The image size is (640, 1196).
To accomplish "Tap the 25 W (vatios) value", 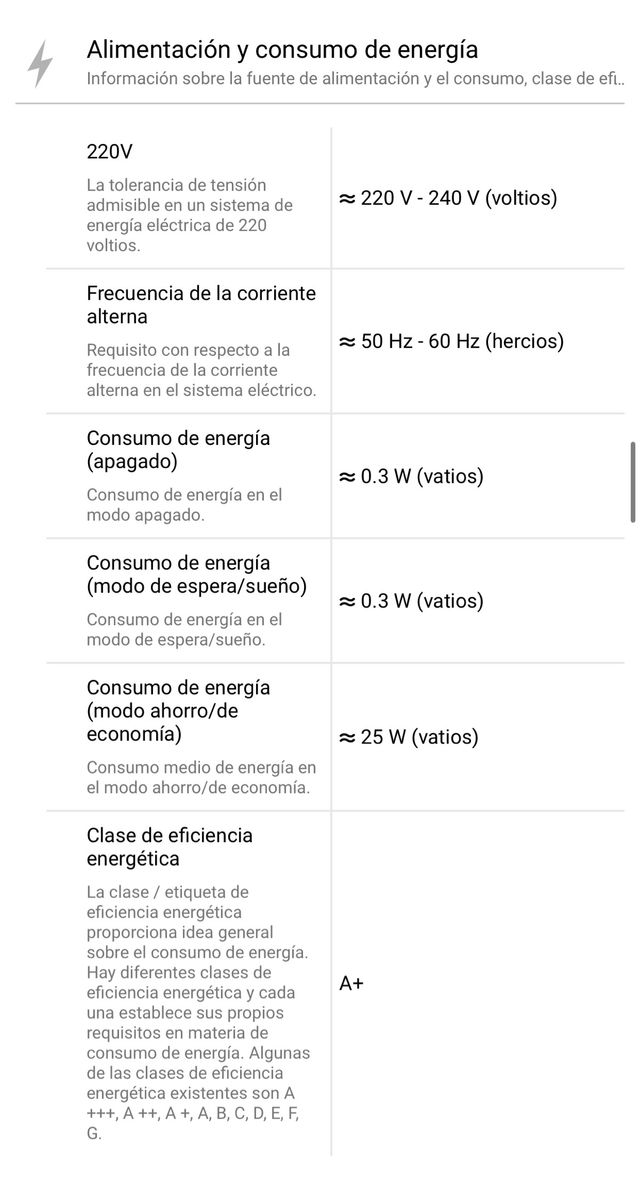I will (409, 737).
